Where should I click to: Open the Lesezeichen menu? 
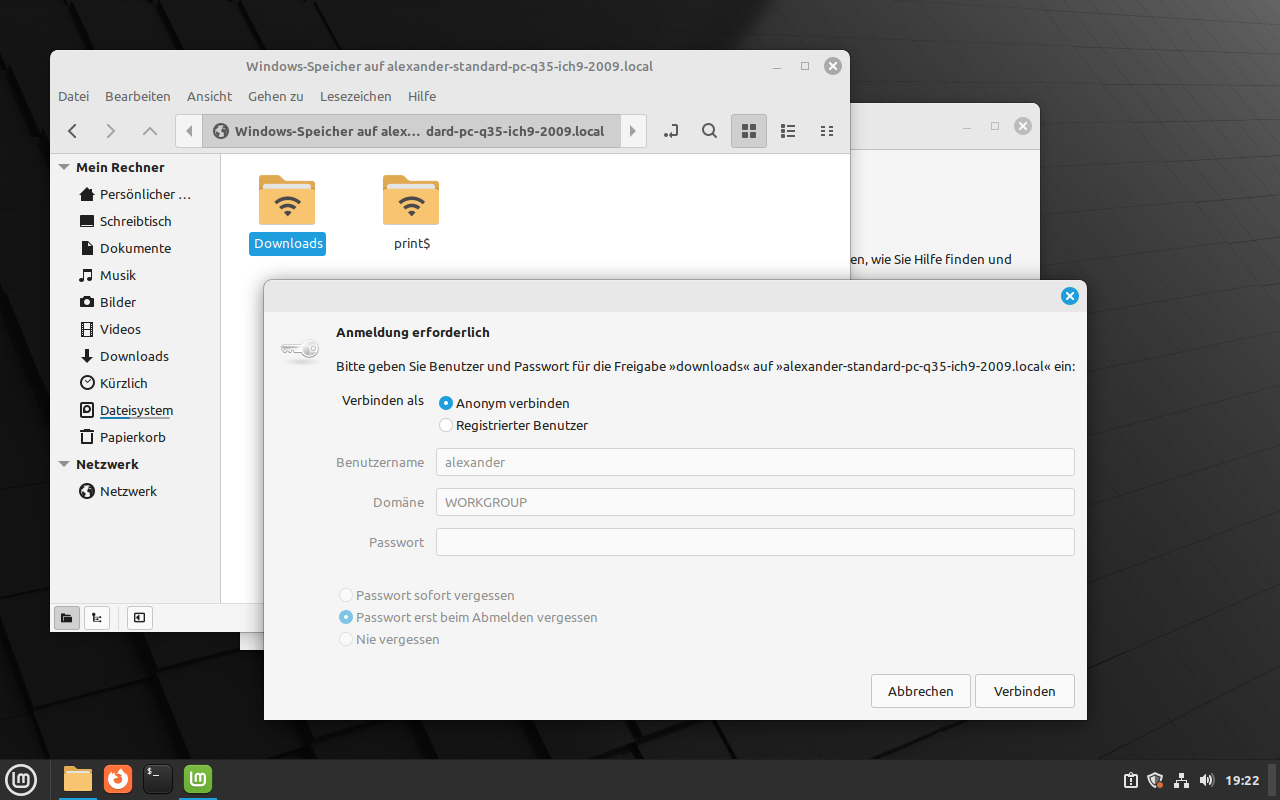point(356,96)
